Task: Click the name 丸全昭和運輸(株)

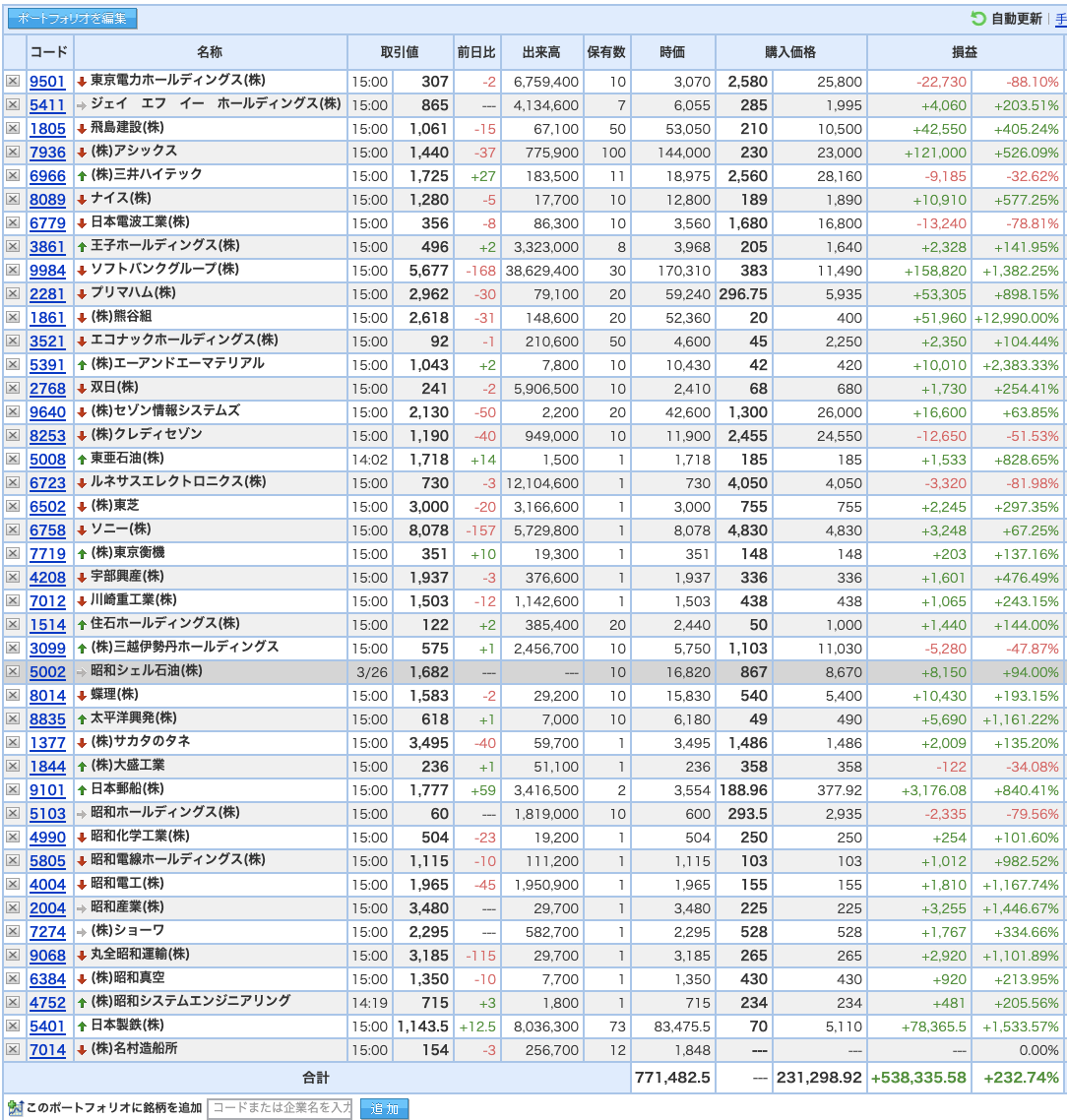Action: pos(140,955)
